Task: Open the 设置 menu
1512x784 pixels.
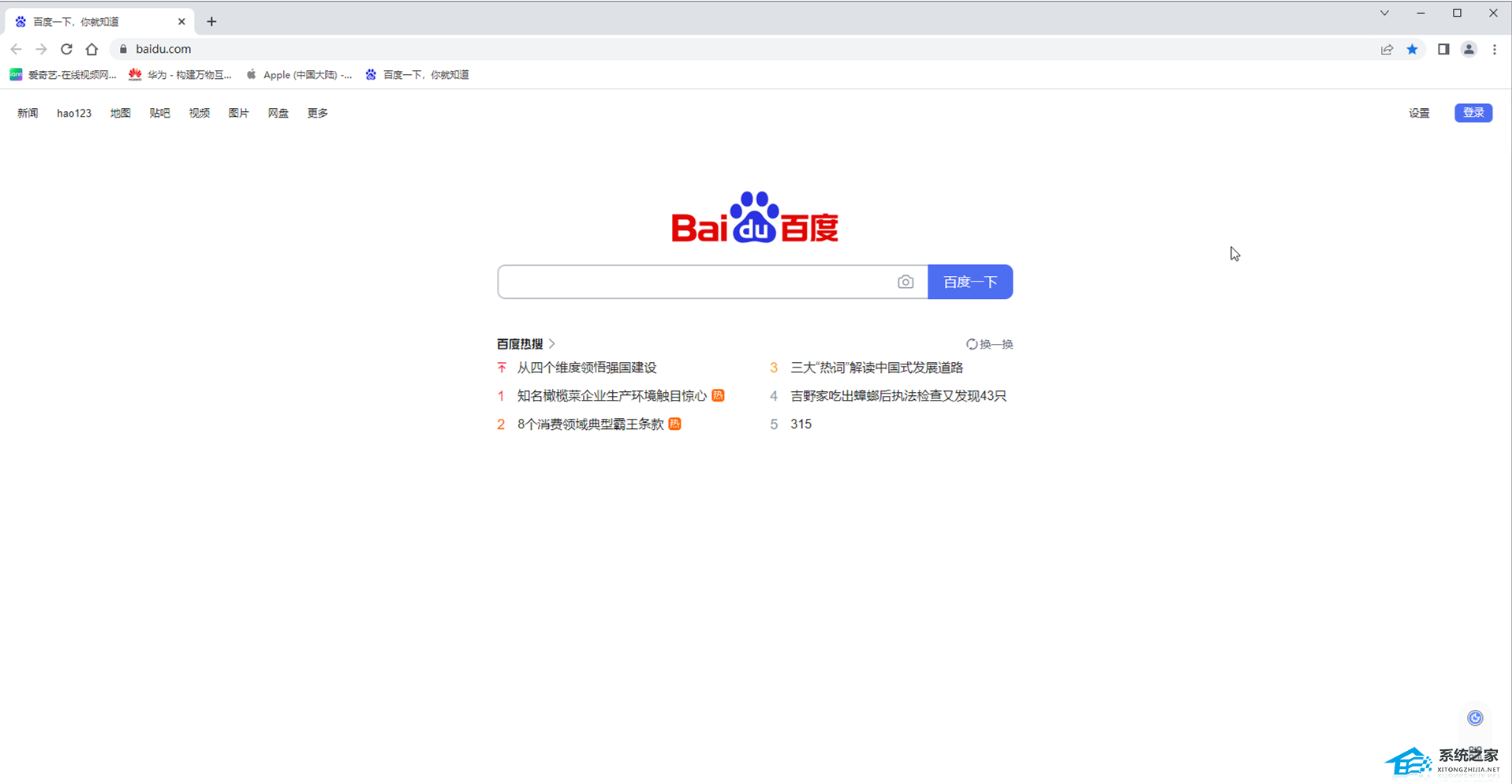Action: coord(1419,113)
